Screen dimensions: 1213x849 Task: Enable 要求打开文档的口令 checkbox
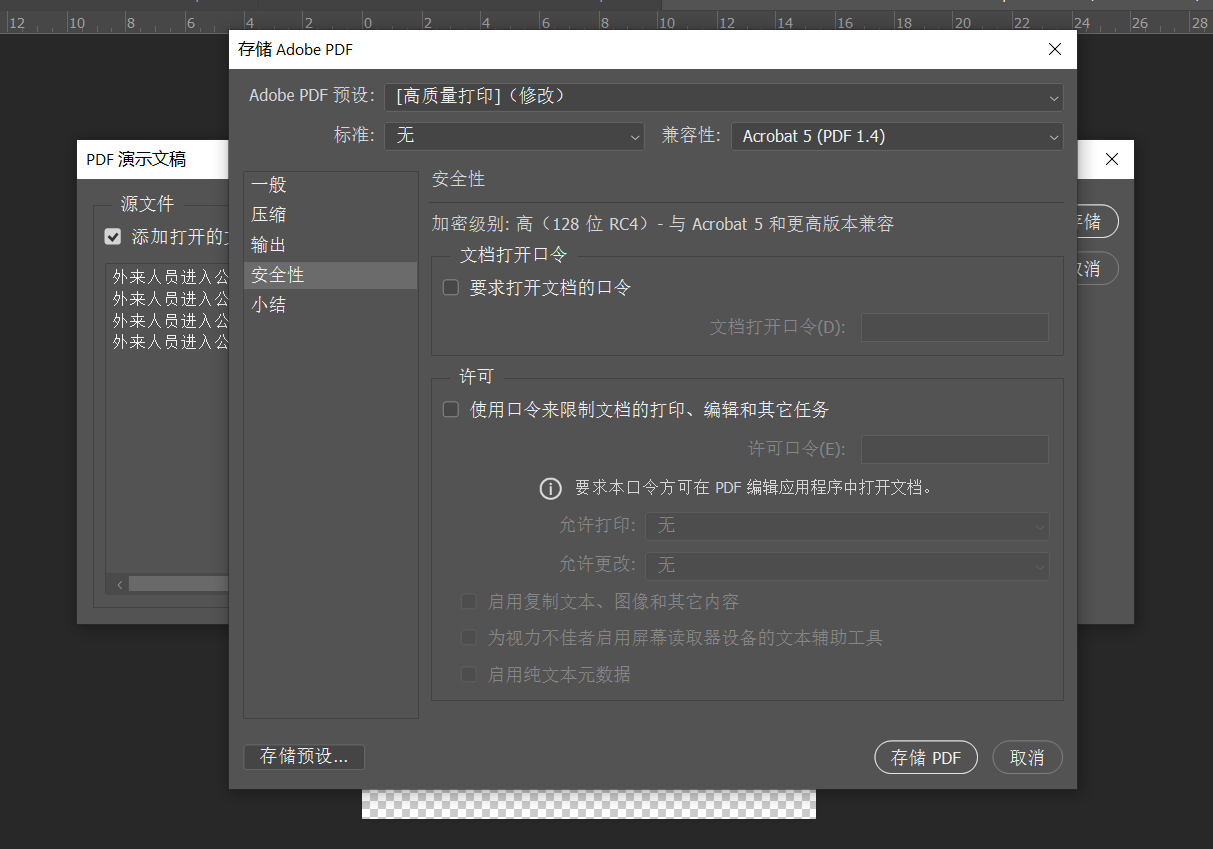(x=451, y=288)
